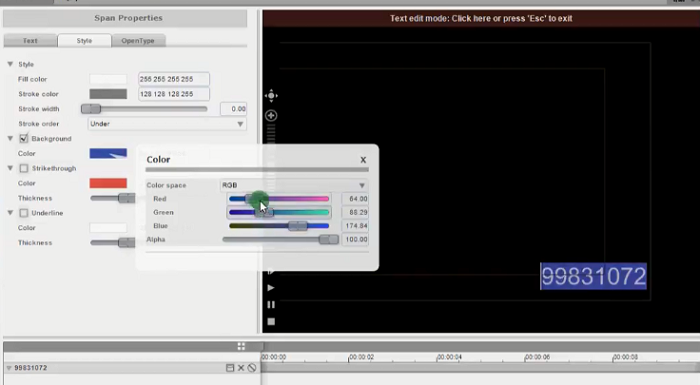
Task: Click the Stroke width slider handle
Action: tap(91, 109)
